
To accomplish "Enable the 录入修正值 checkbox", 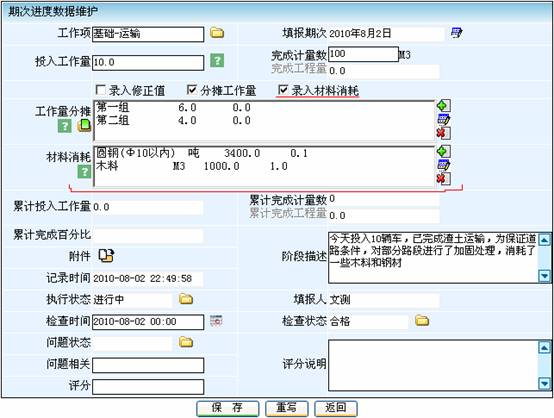I will pos(101,90).
